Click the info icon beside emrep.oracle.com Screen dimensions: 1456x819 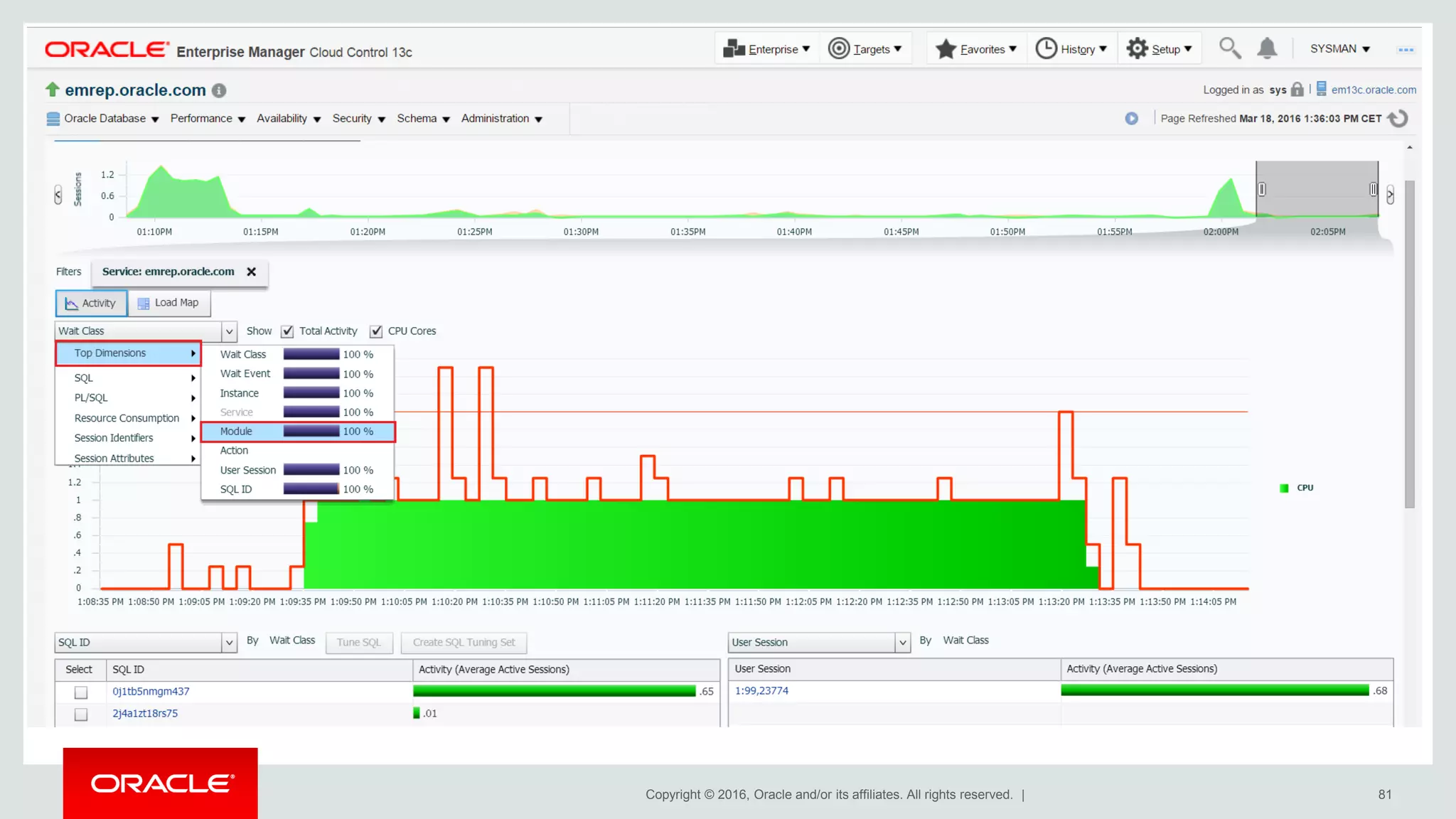219,91
